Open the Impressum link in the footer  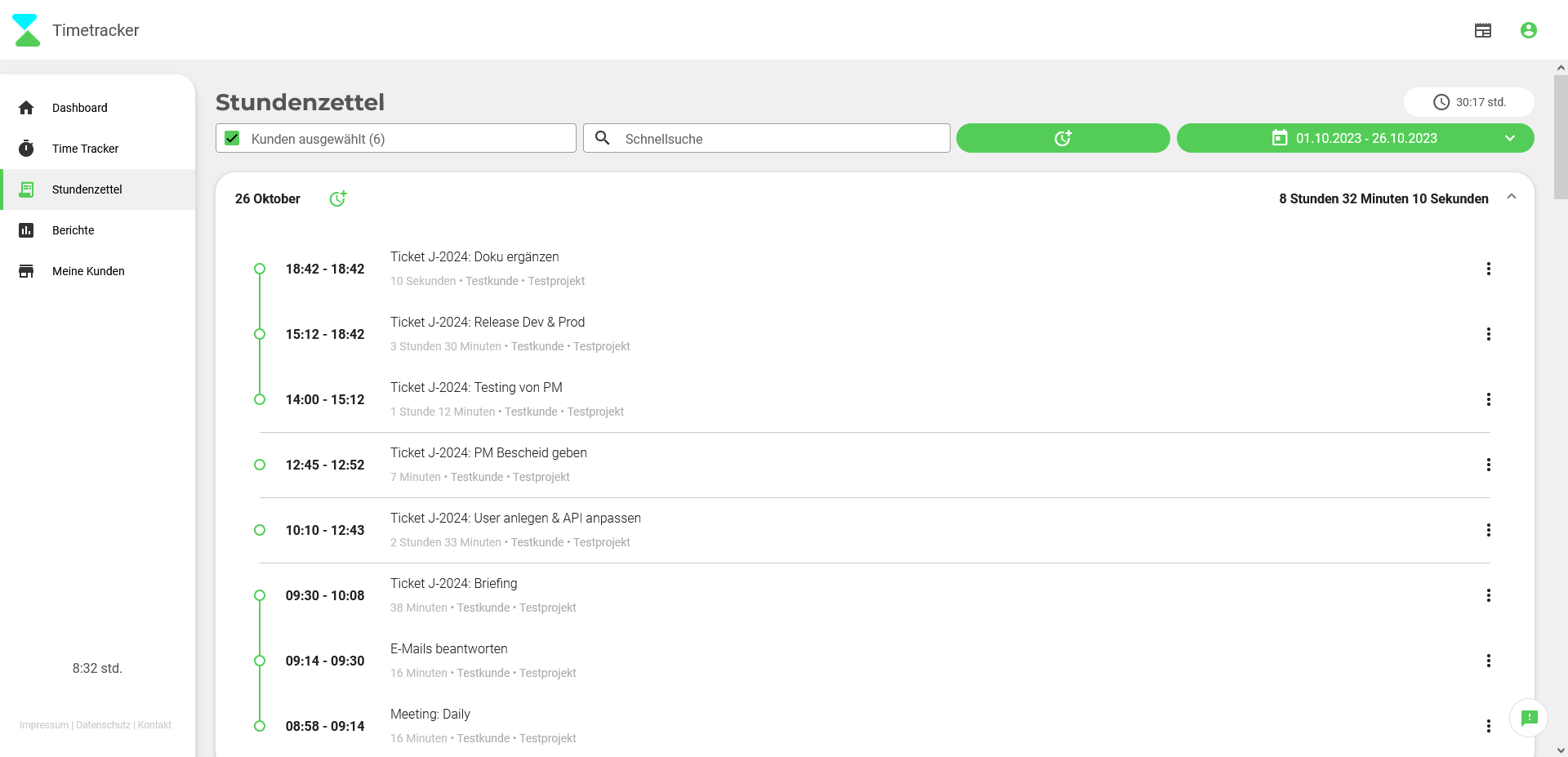[42, 724]
